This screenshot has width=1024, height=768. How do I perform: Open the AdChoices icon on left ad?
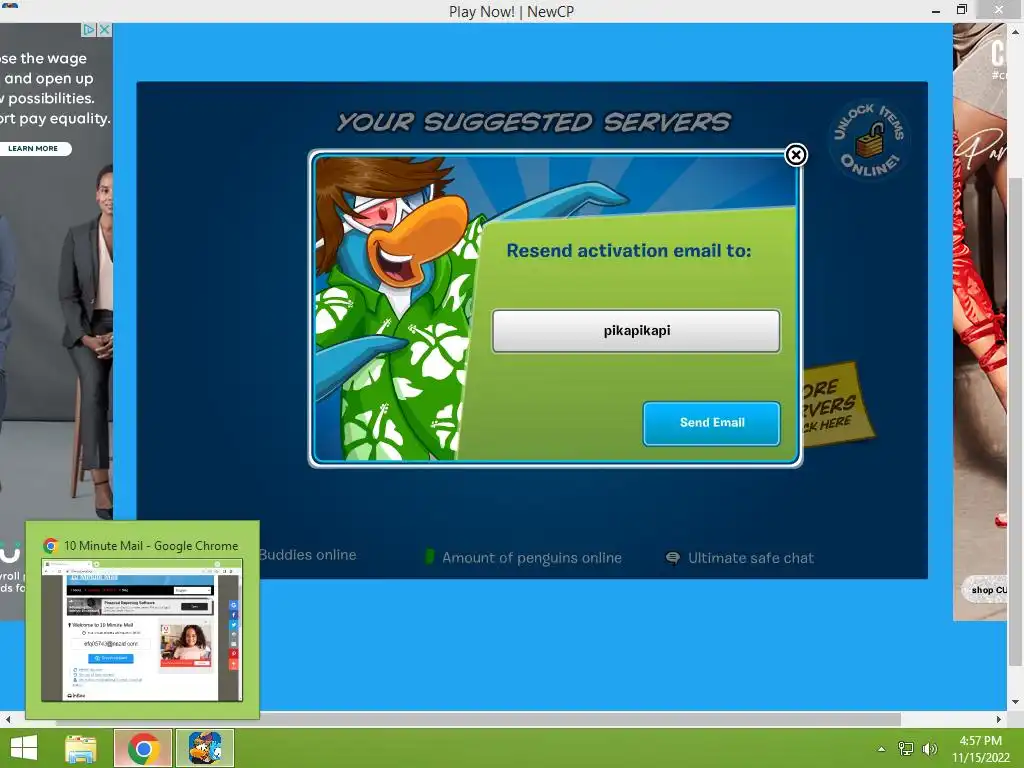(89, 29)
